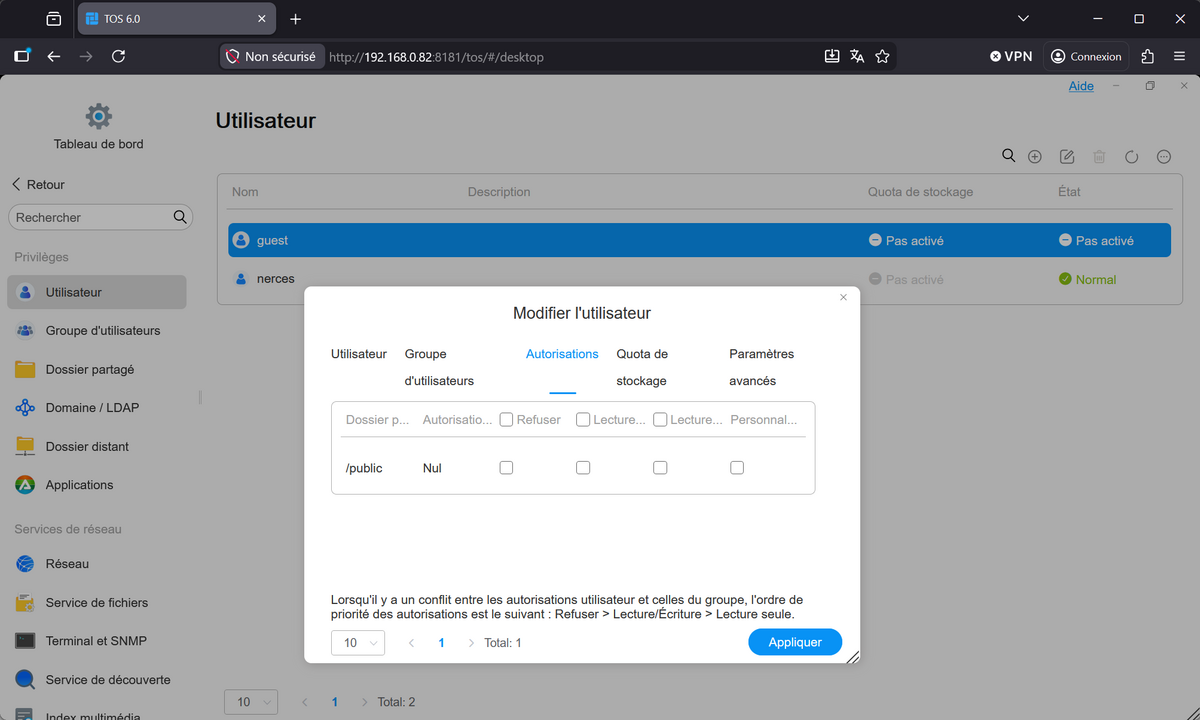Open a new browser tab
This screenshot has width=1200, height=720.
click(295, 19)
